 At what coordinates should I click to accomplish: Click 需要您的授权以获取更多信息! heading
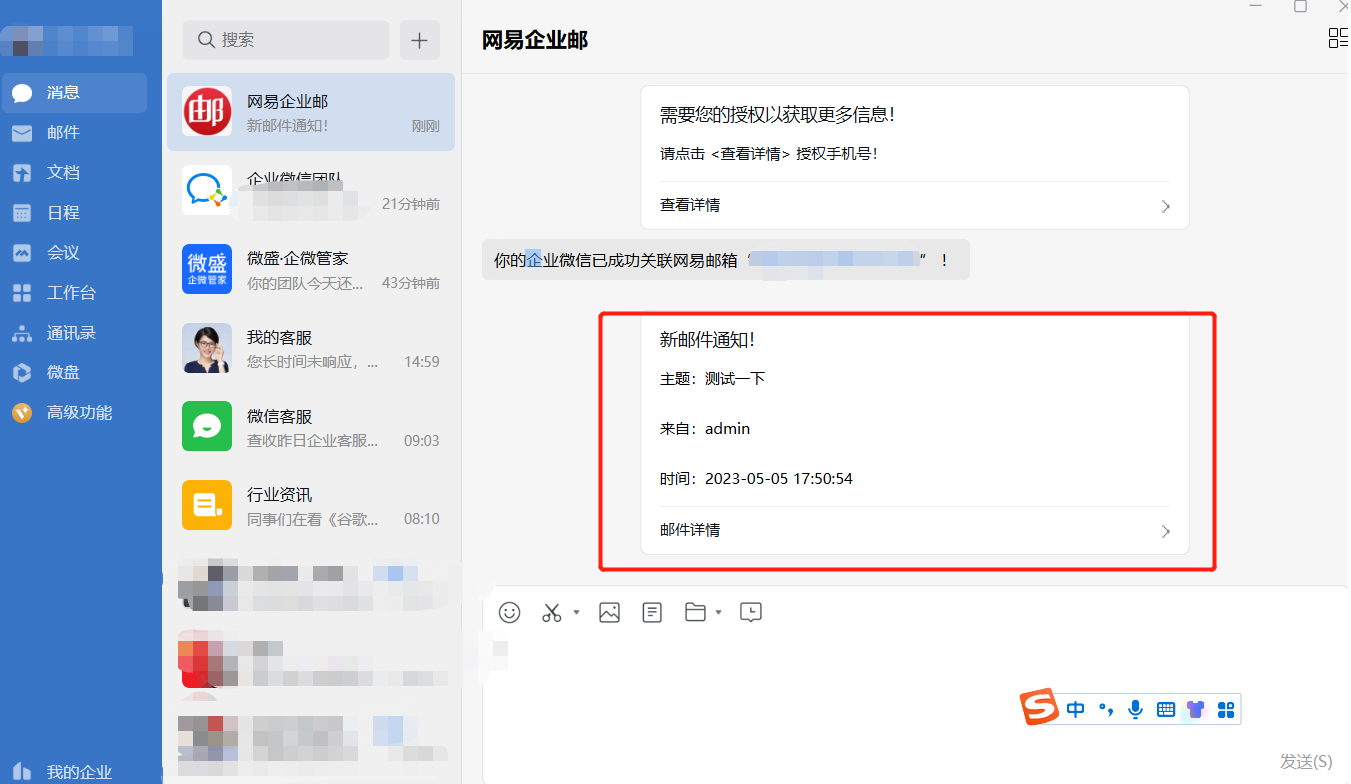pyautogui.click(x=777, y=115)
